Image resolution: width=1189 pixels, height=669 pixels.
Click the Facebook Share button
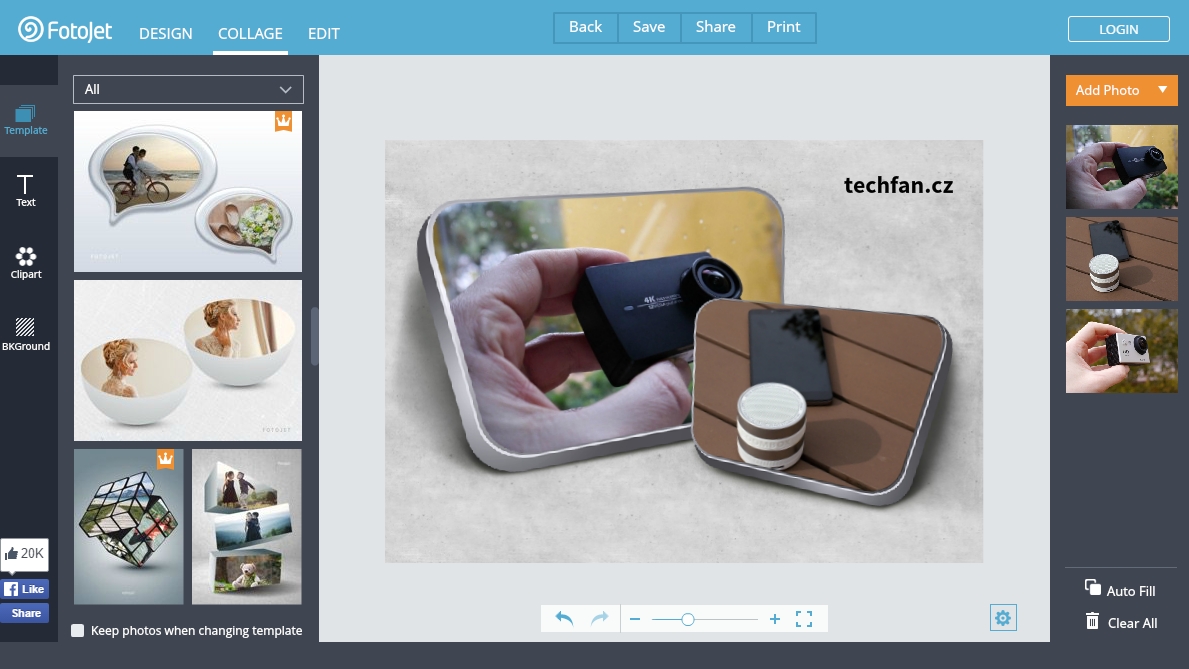tap(25, 613)
